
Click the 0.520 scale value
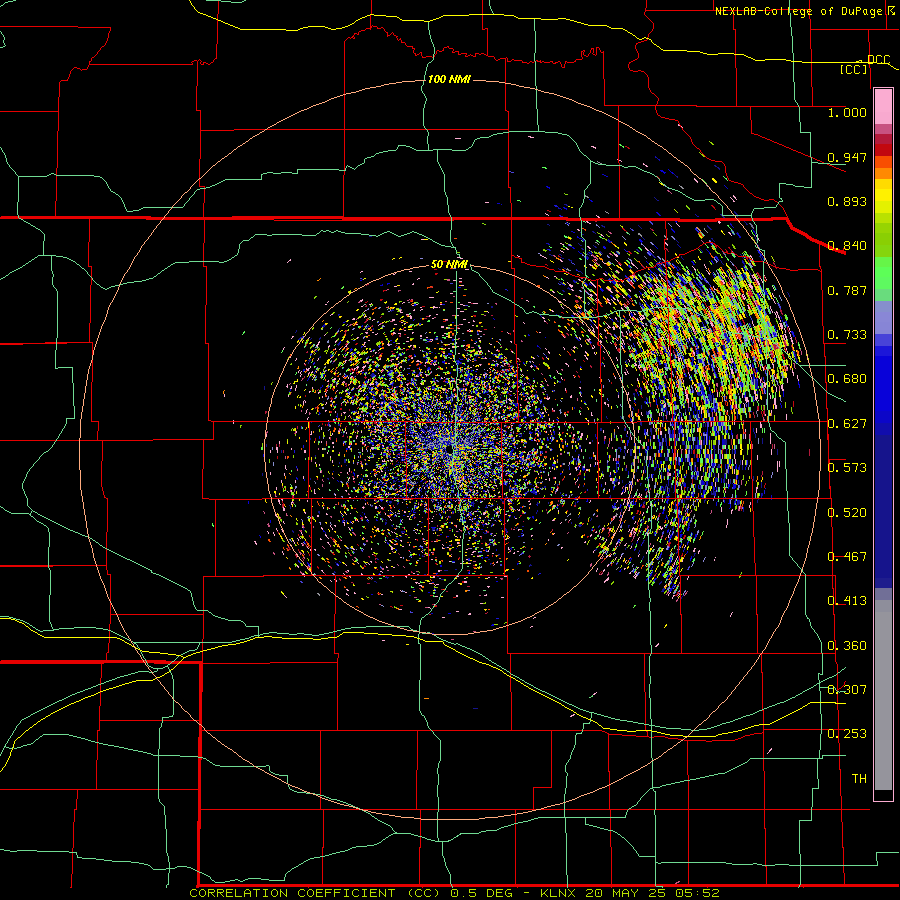click(847, 512)
